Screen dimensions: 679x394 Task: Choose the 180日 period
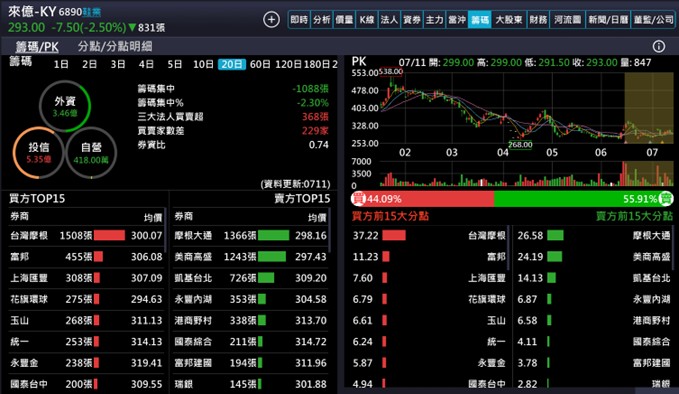(x=317, y=65)
